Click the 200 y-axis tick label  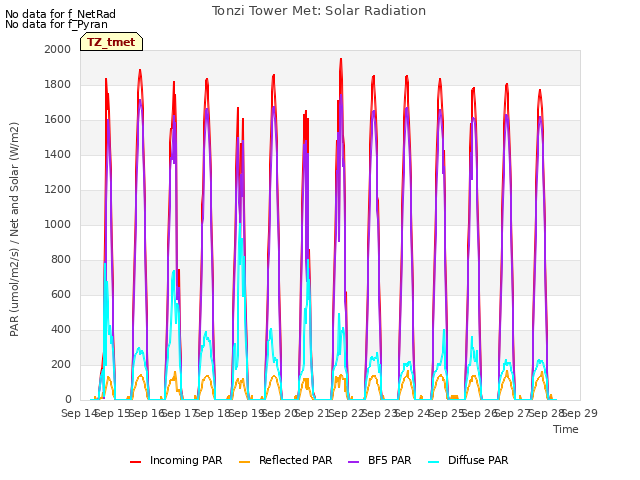(x=61, y=364)
